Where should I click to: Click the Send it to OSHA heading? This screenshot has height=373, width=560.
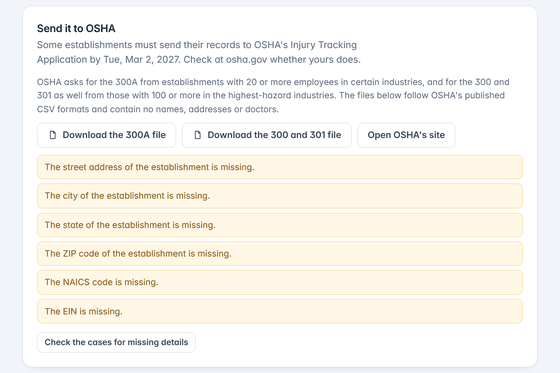76,29
